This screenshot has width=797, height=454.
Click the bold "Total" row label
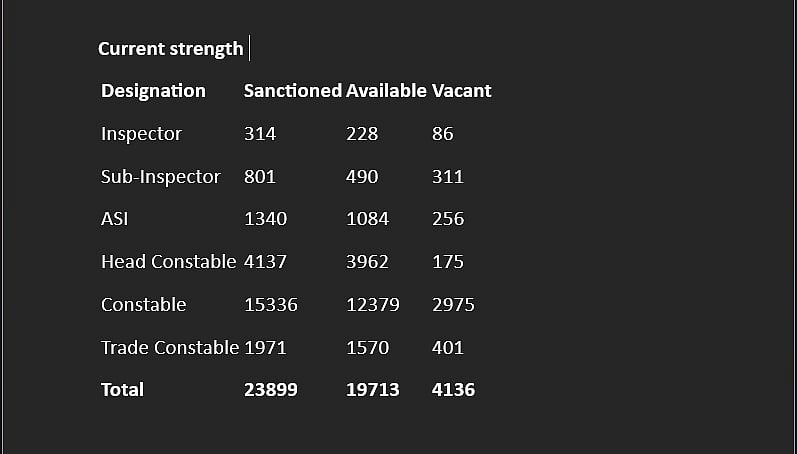point(122,390)
